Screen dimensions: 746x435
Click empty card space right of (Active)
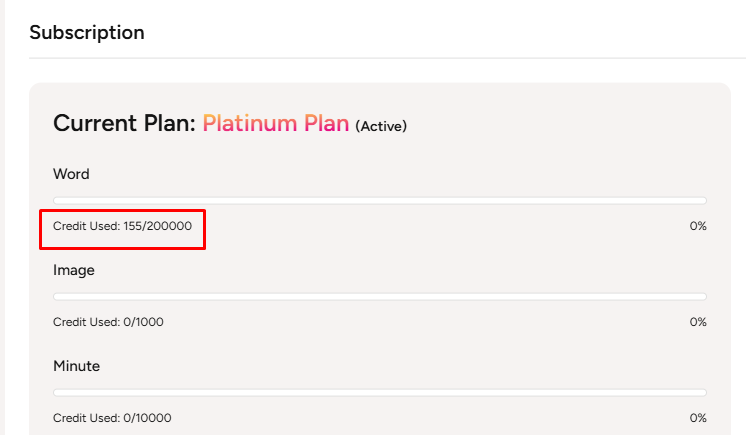[x=560, y=125]
